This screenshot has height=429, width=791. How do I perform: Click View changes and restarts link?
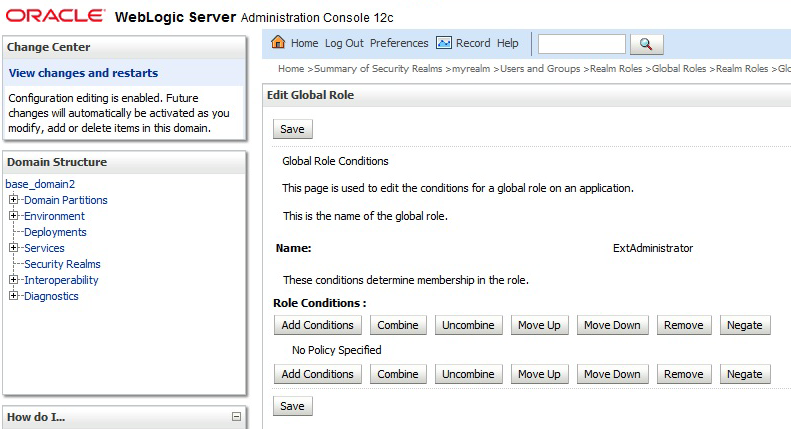(83, 73)
